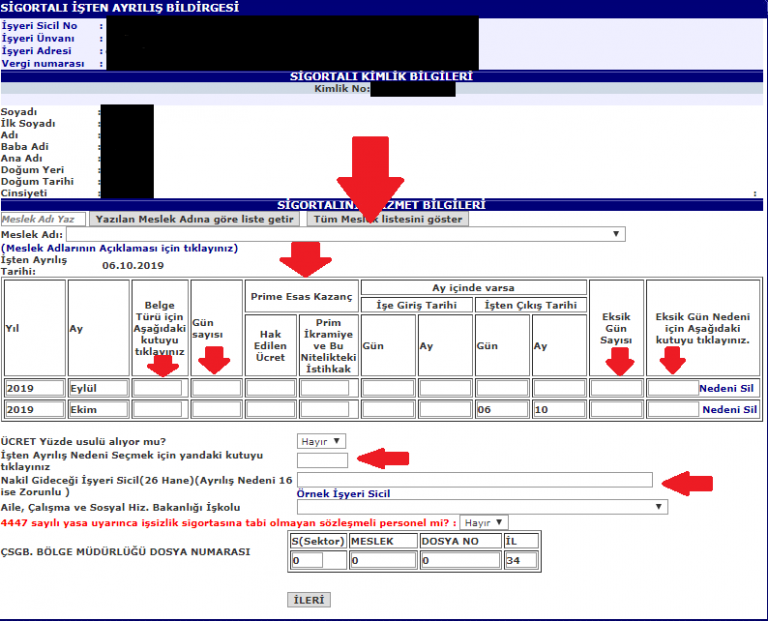768x621 pixels.
Task: Click Hak Edilen Ücret field for Ekim
Action: [x=270, y=409]
